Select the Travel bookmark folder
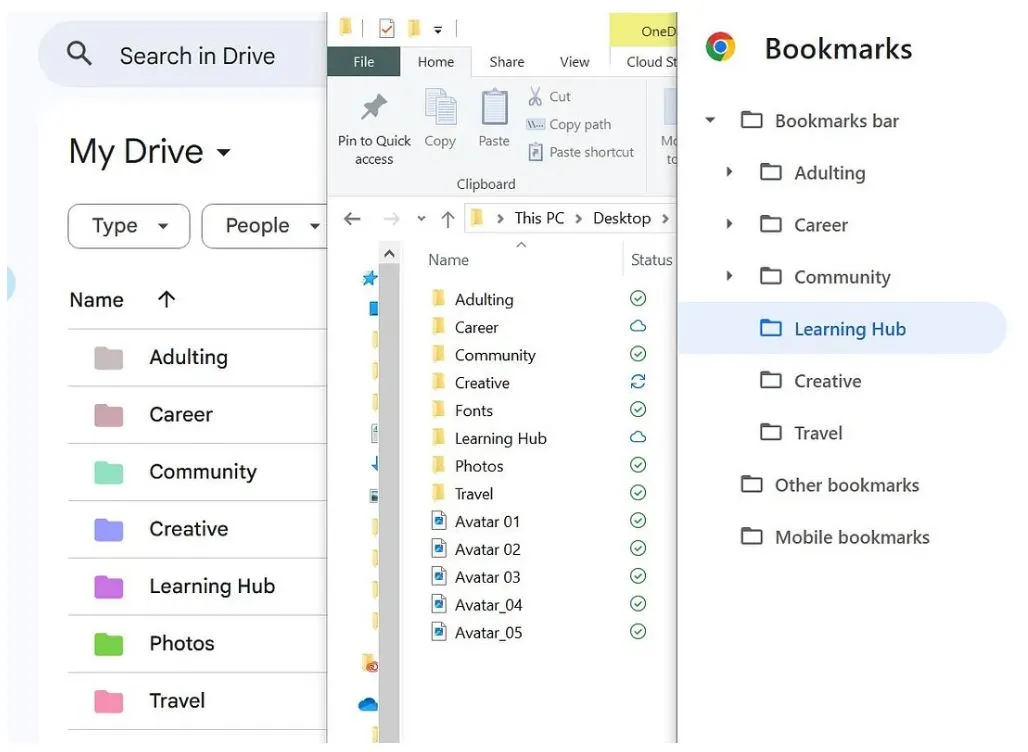The width and height of the screenshot is (1028, 752). [x=801, y=433]
